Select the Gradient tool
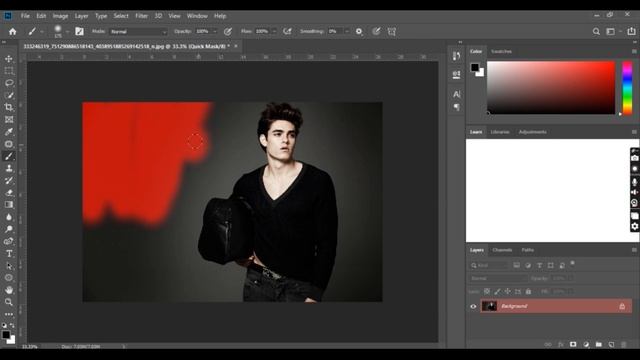Image resolution: width=640 pixels, height=360 pixels. point(9,204)
